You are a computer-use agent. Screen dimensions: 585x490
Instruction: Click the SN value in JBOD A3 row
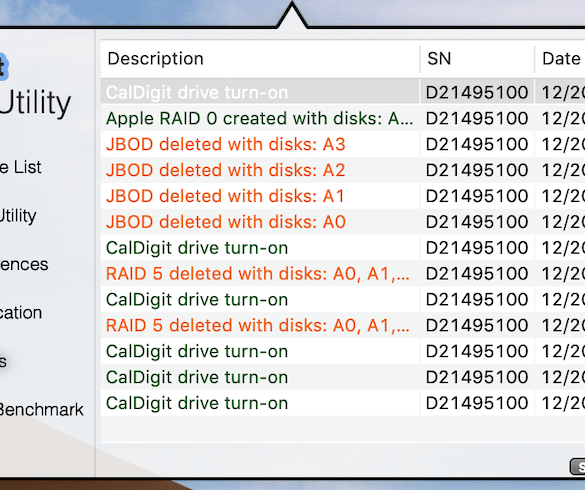click(477, 144)
